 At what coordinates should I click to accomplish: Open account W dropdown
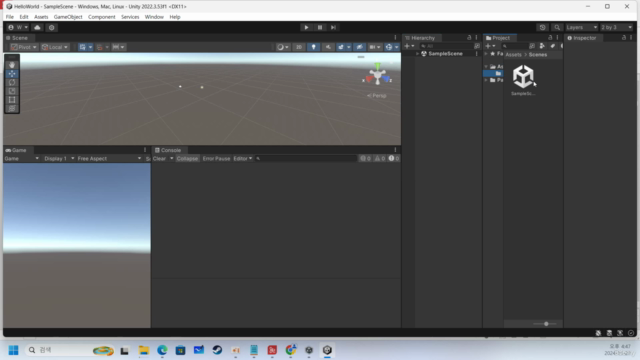(18, 27)
